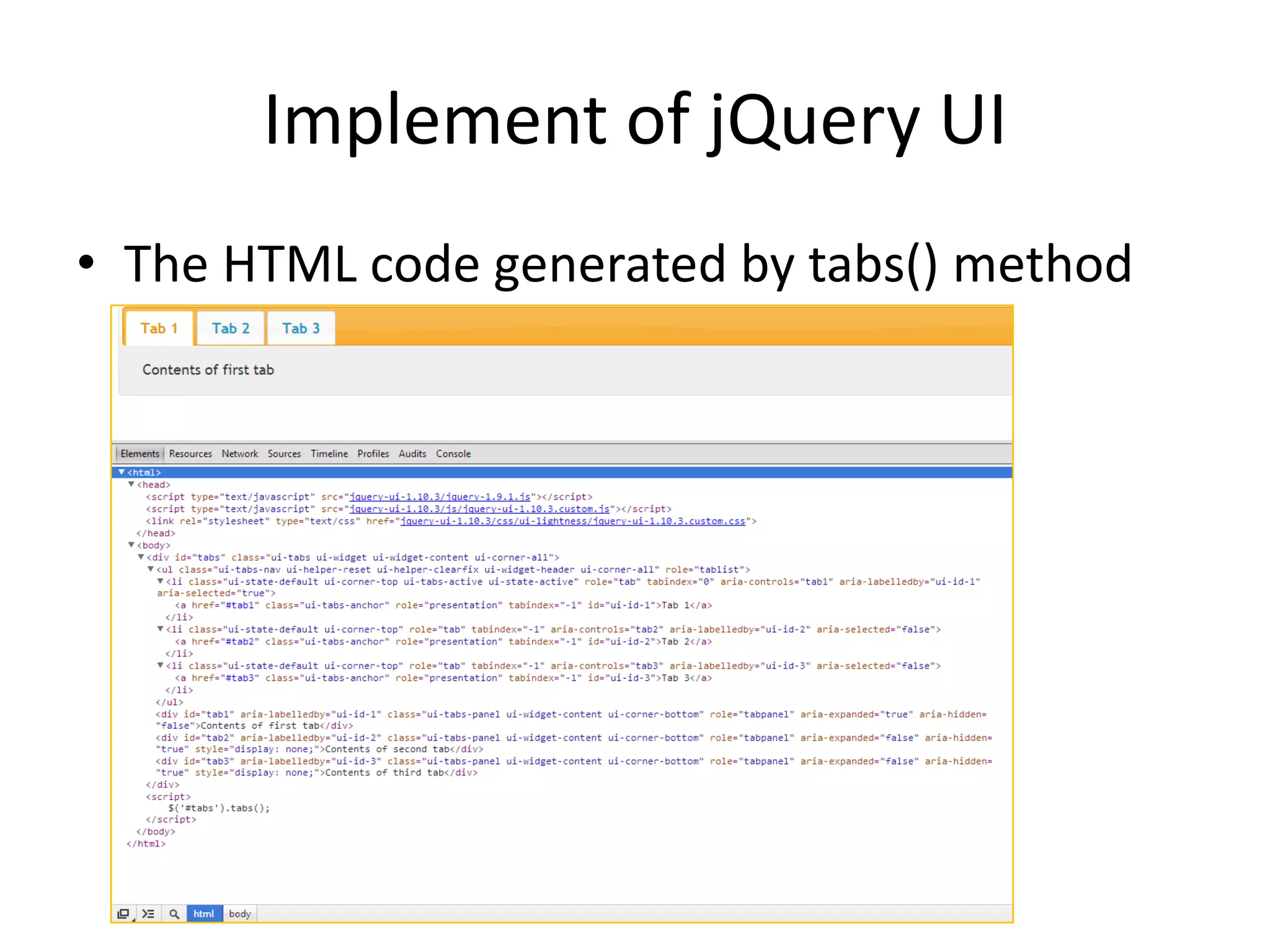Collapse the body element triangle

131,545
